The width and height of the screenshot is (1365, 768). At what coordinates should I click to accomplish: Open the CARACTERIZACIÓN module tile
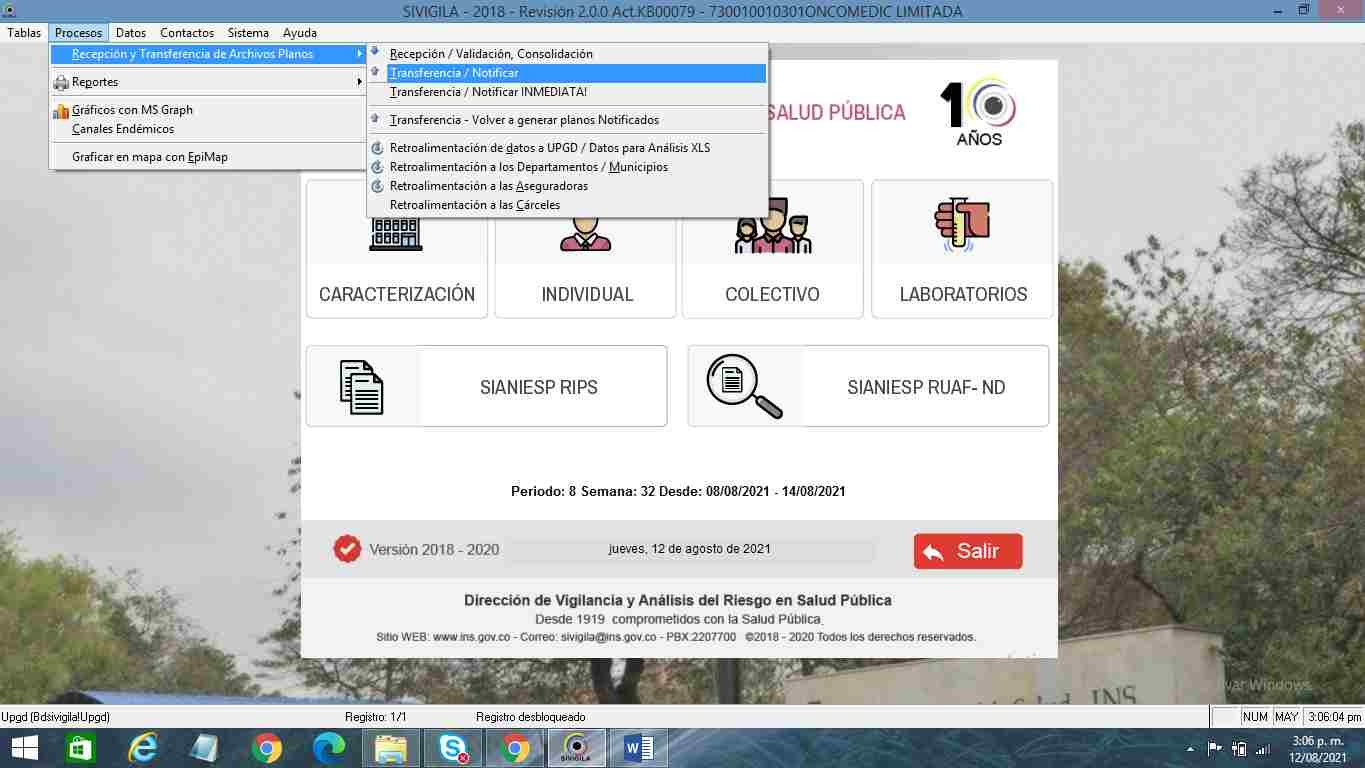(x=396, y=293)
